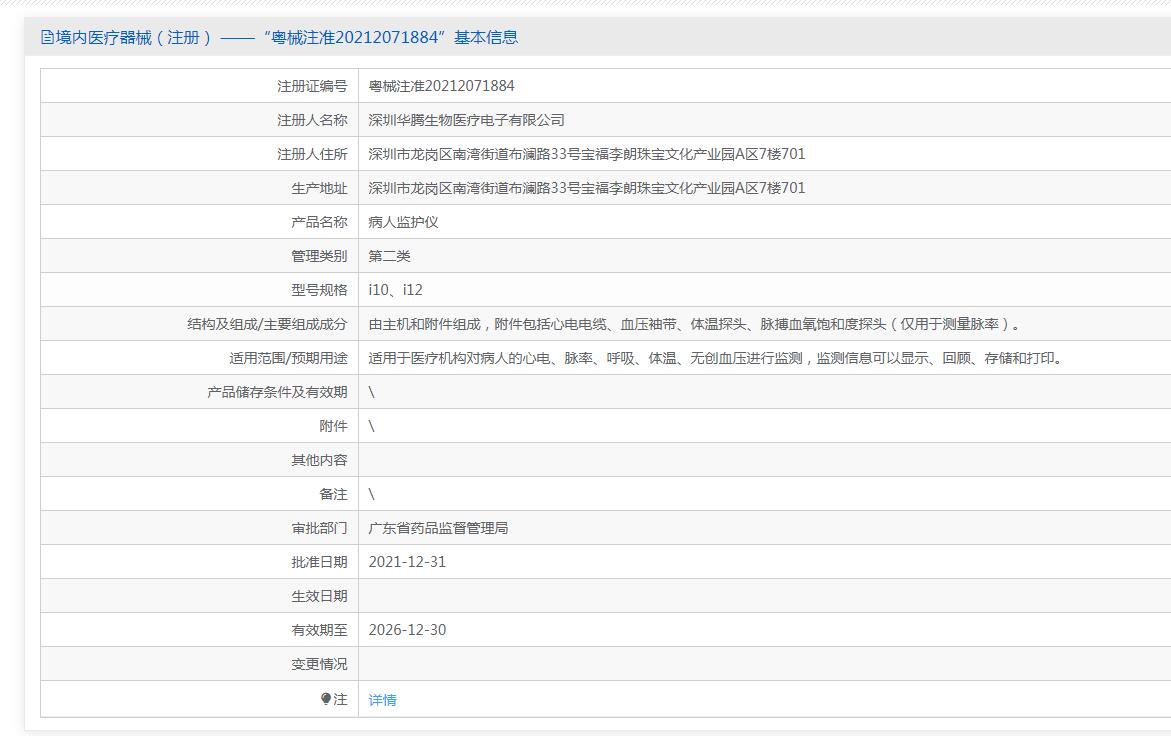Click the document icon beside 境内医疗器械 title

[47, 37]
